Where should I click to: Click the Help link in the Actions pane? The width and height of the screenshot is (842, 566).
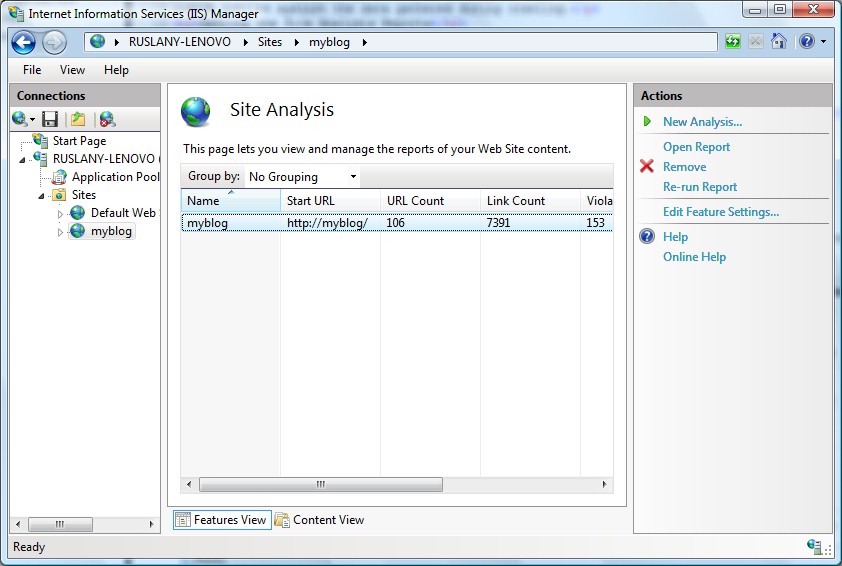click(x=675, y=237)
